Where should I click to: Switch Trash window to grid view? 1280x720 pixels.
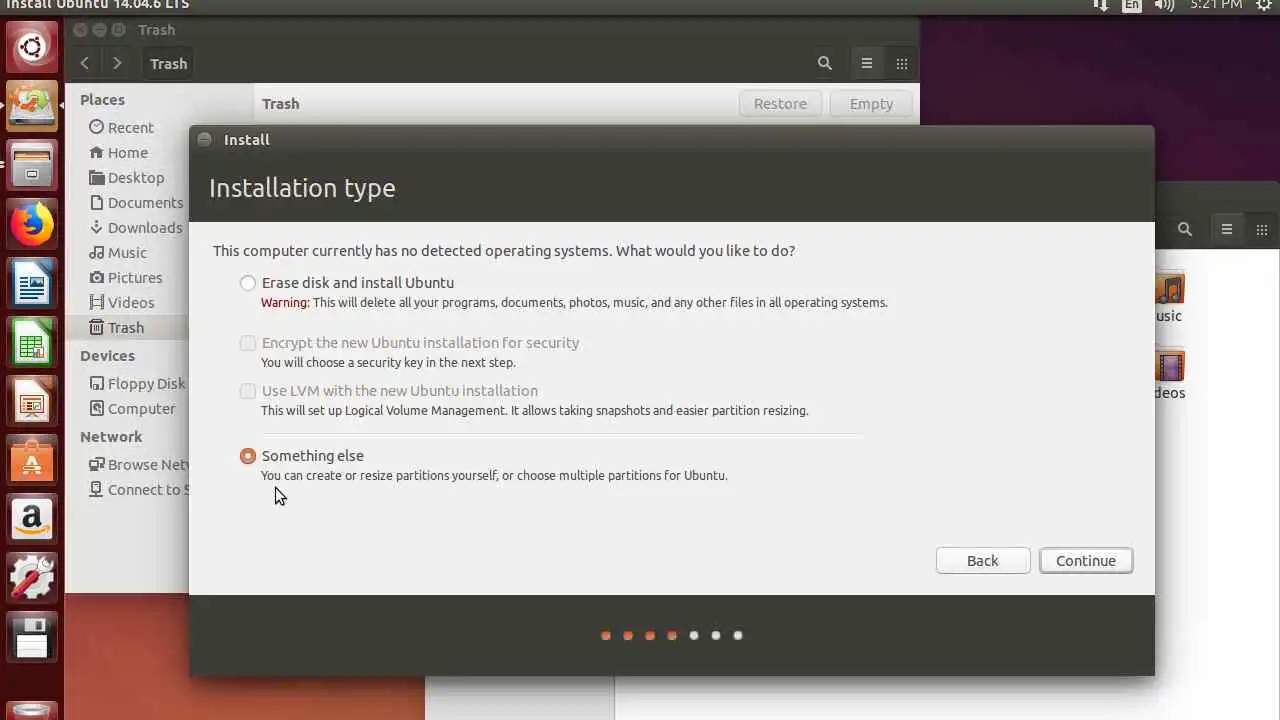pyautogui.click(x=902, y=63)
